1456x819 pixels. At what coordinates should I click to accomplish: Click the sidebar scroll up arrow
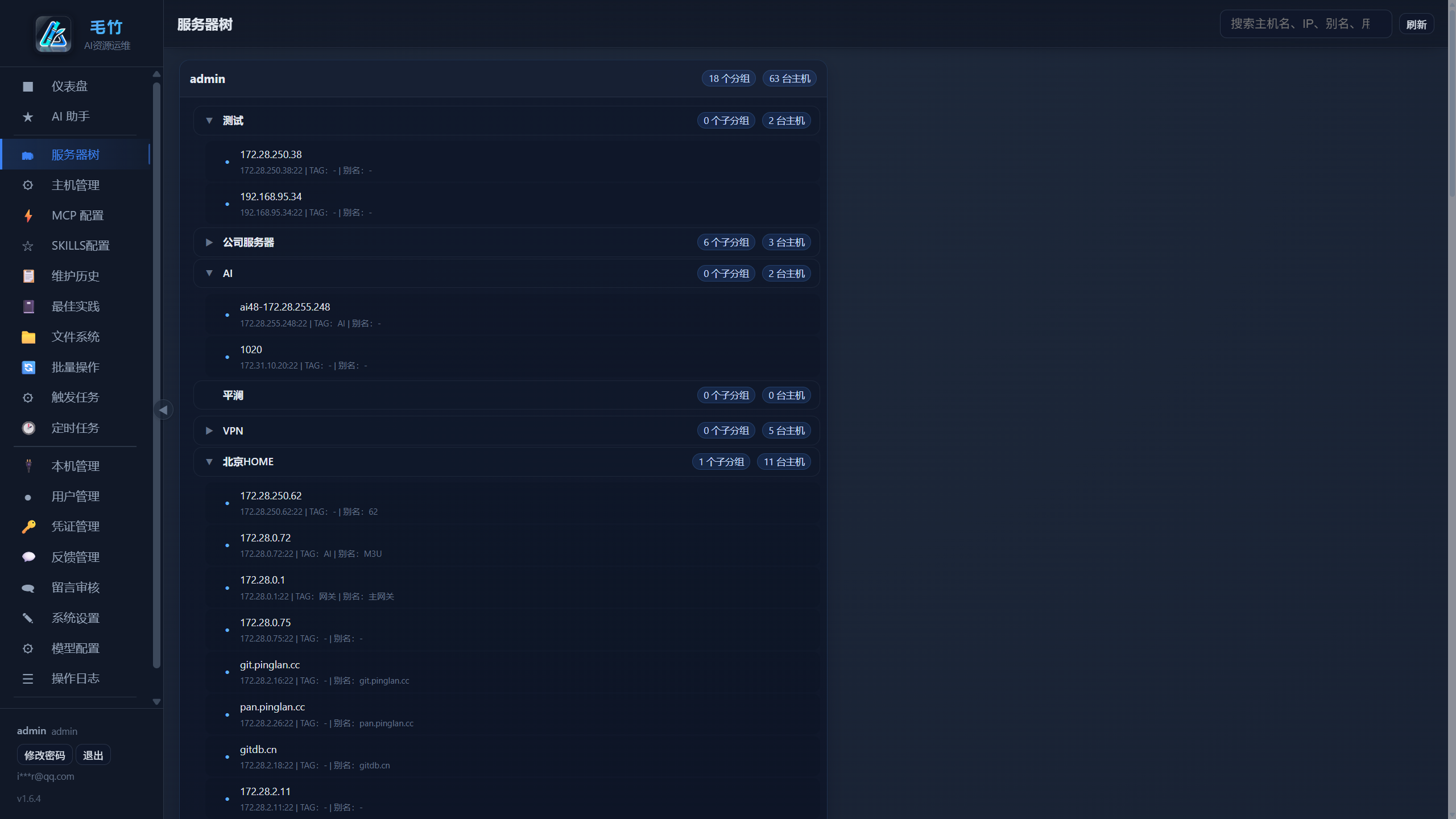pyautogui.click(x=157, y=74)
